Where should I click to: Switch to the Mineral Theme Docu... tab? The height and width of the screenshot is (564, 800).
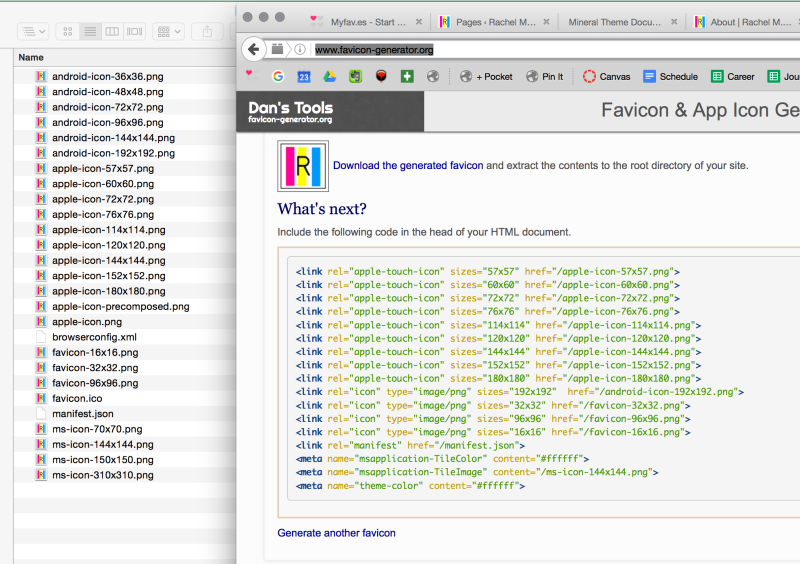point(614,21)
